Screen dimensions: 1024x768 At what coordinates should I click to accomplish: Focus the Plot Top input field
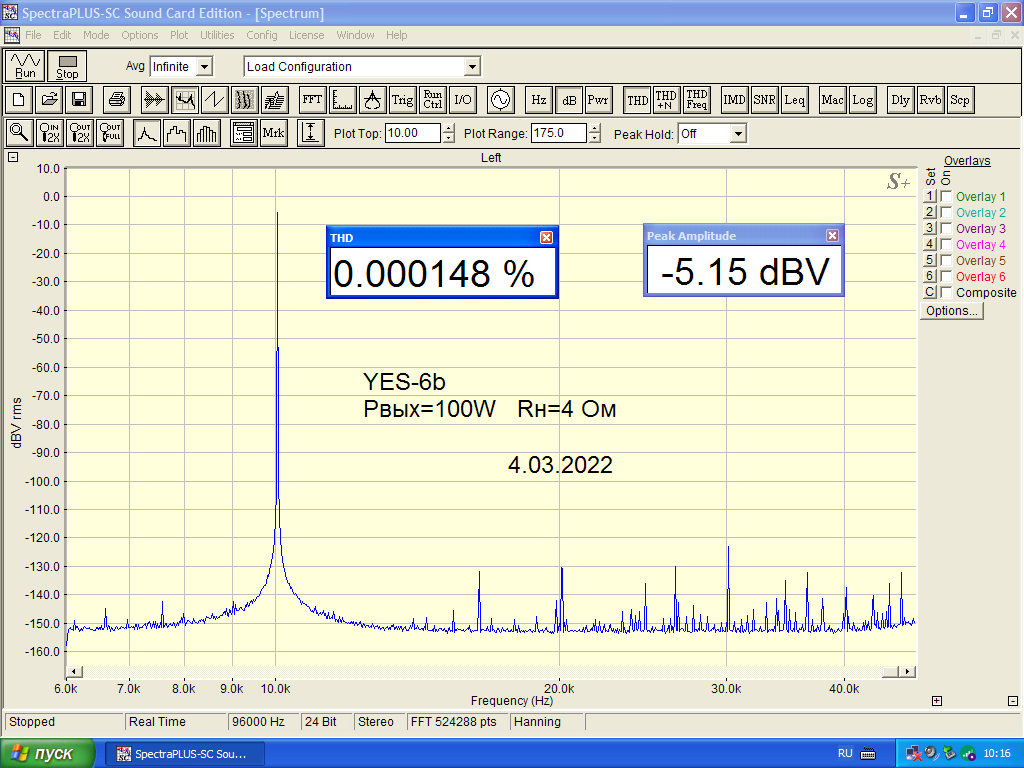pyautogui.click(x=413, y=133)
